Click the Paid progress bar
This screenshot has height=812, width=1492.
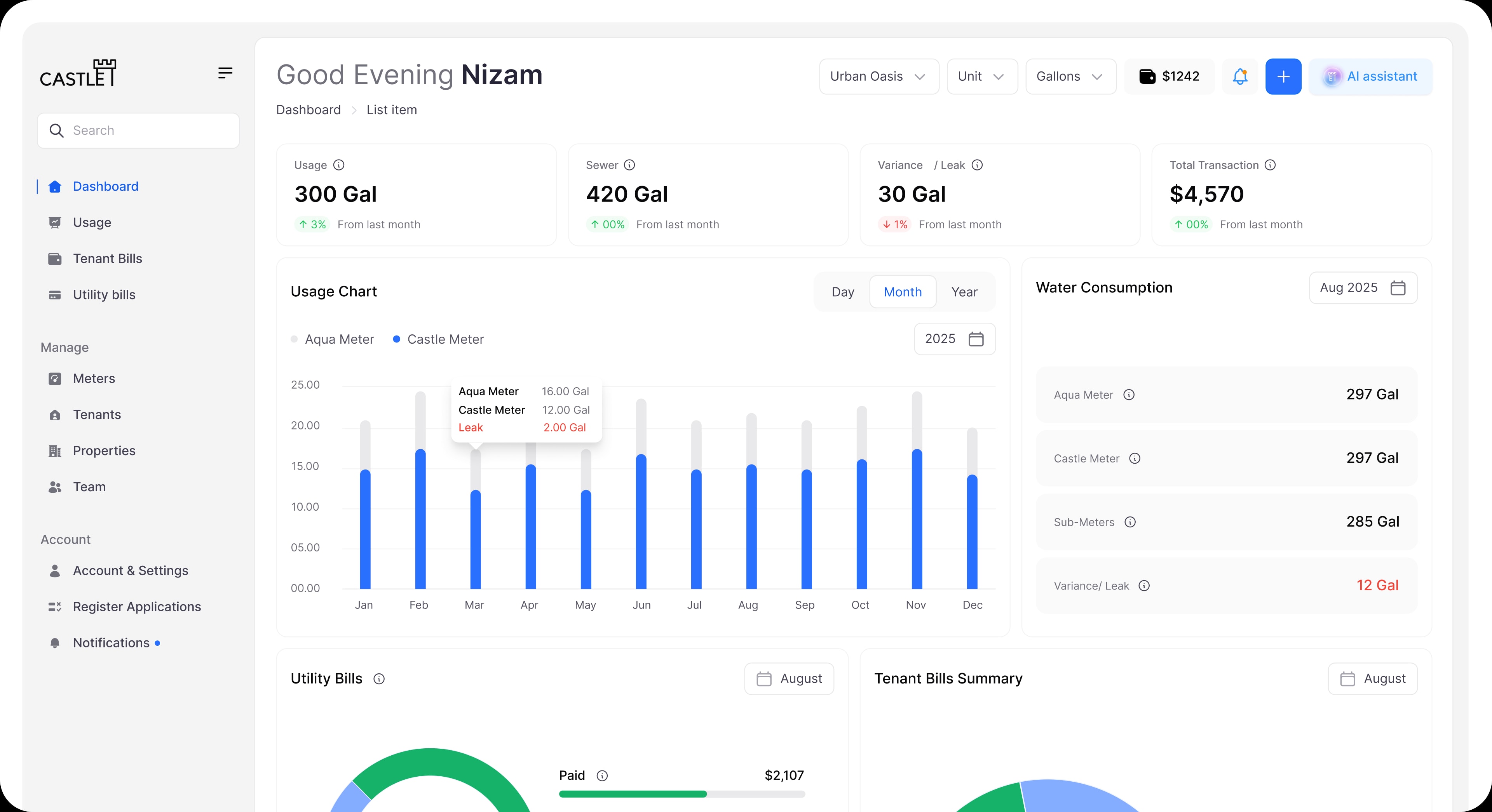(x=682, y=794)
